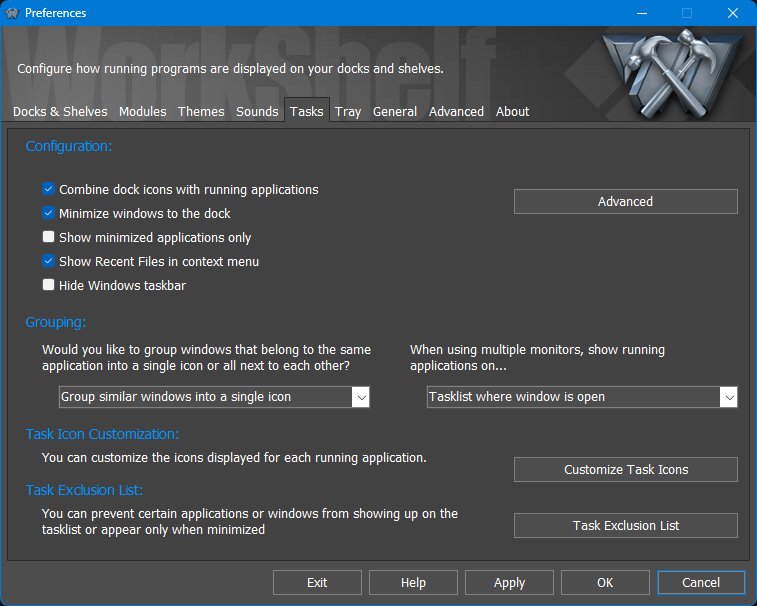Image resolution: width=757 pixels, height=606 pixels.
Task: Click the Preferences app icon in title bar
Action: (12, 13)
